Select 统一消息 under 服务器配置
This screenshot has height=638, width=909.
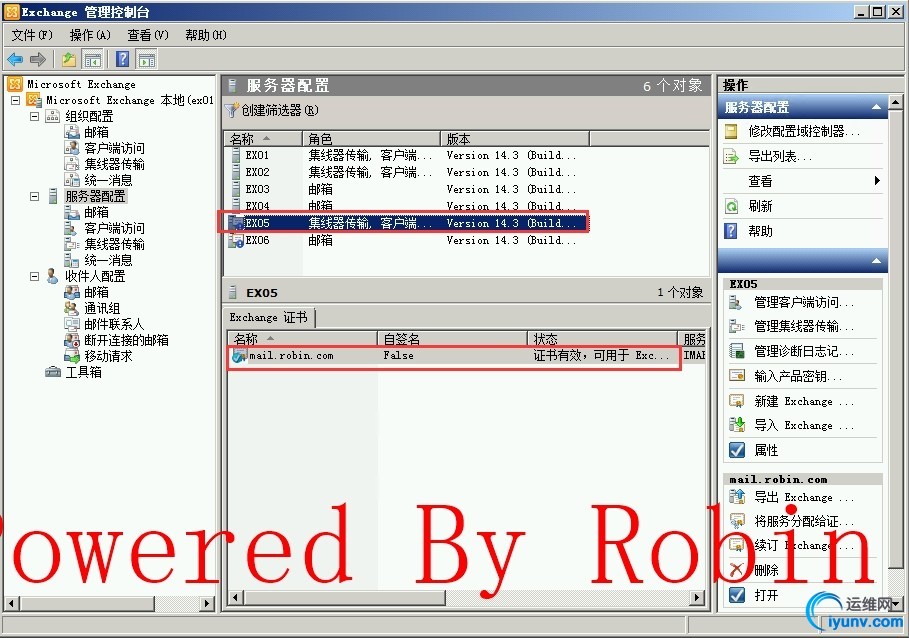click(x=108, y=260)
